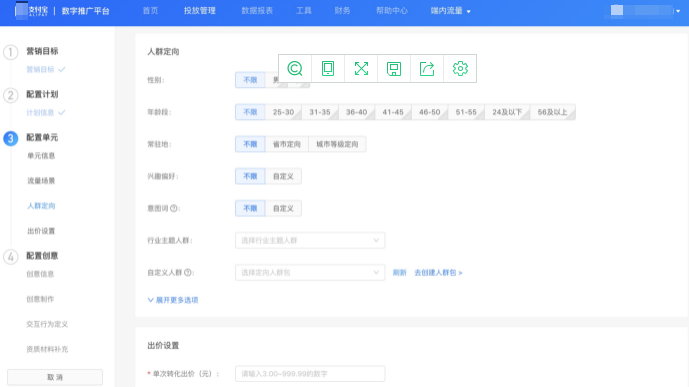Open 帮助中心 in top navigation
This screenshot has height=387, width=689.
392,11
